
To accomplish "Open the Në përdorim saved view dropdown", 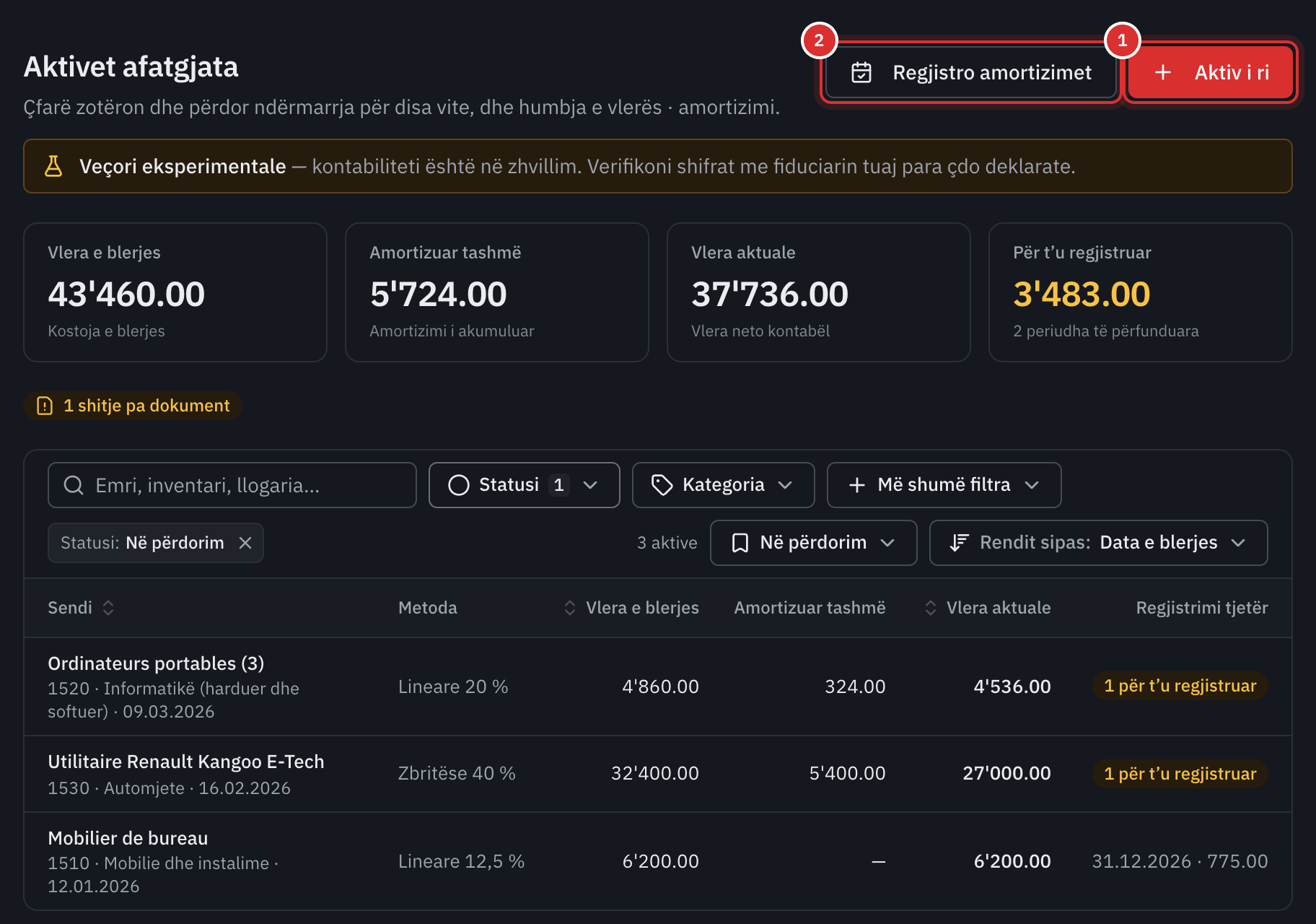I will click(814, 543).
